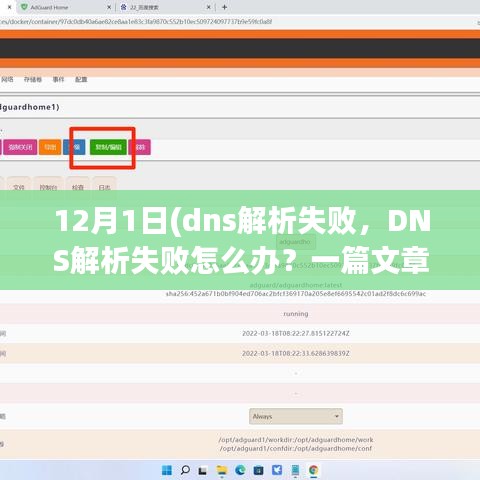
Task: Click the magenta 强制关闭 button
Action: point(20,147)
